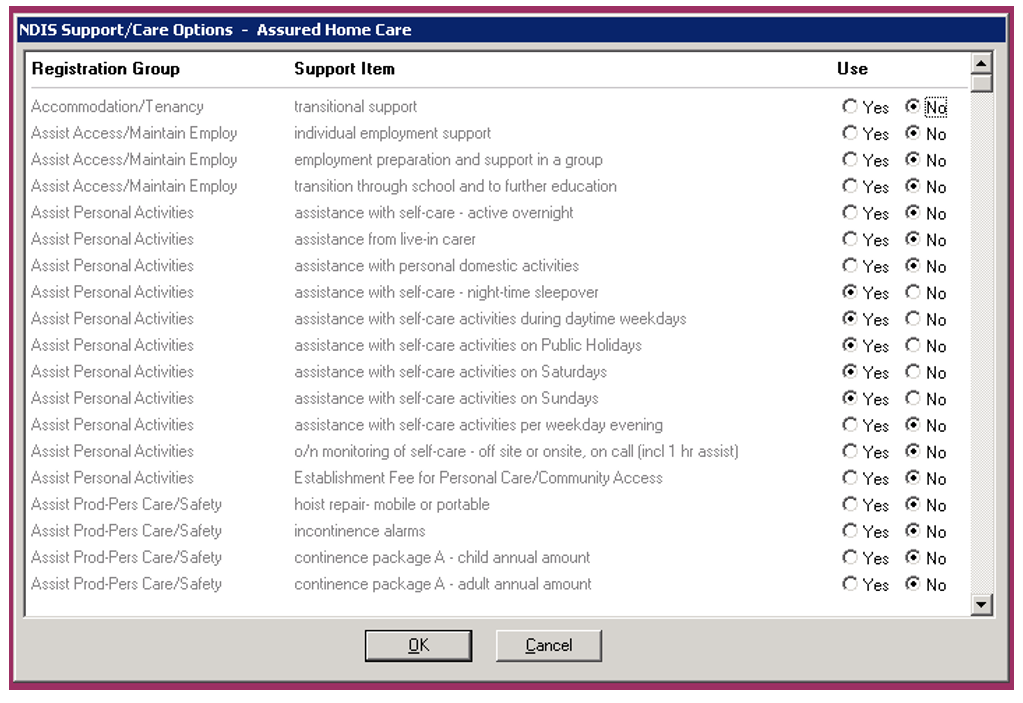
Task: Select Yes for self-care active overnight
Action: point(849,213)
